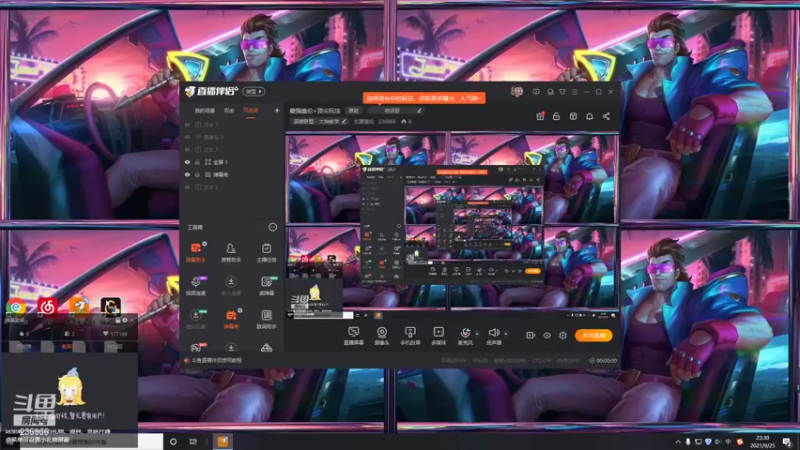Toggle lock on 全屏 1 layer
This screenshot has width=800, height=450.
pyautogui.click(x=197, y=162)
